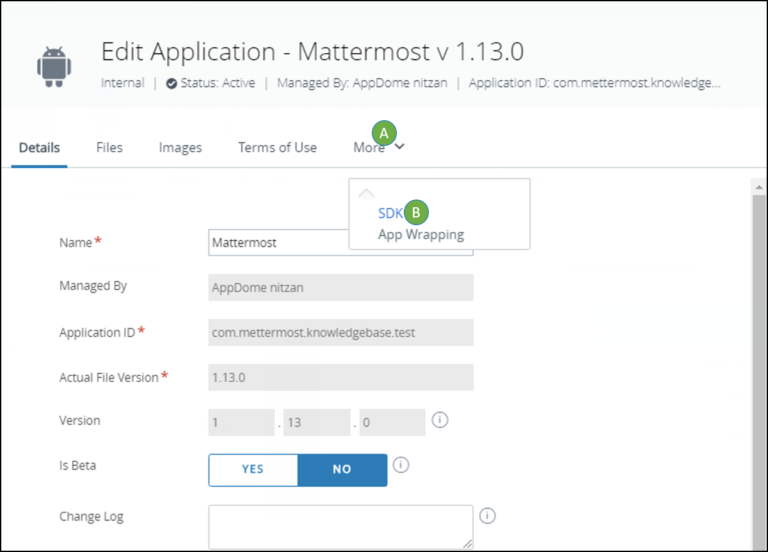Click the chevron arrow next to More
Viewport: 768px width, 552px height.
(x=400, y=148)
